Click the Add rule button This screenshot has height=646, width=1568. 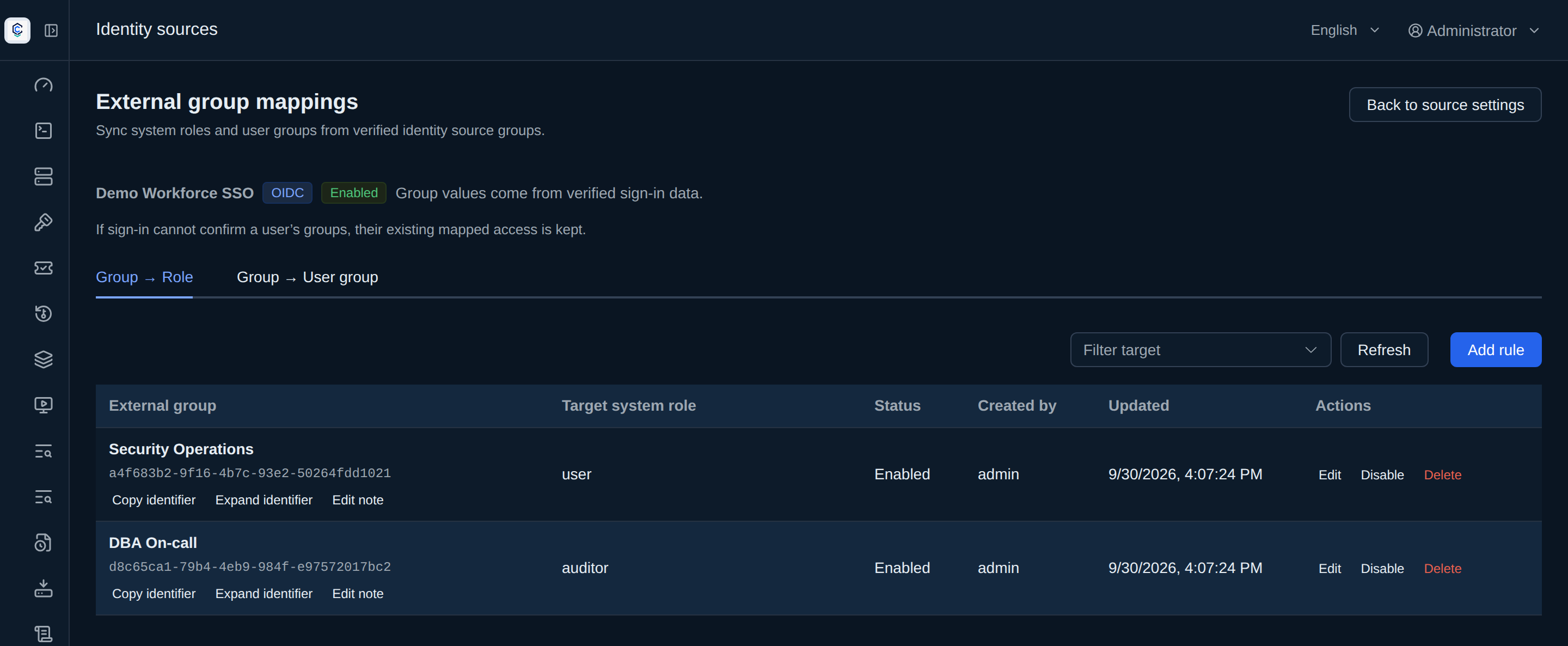click(x=1495, y=350)
